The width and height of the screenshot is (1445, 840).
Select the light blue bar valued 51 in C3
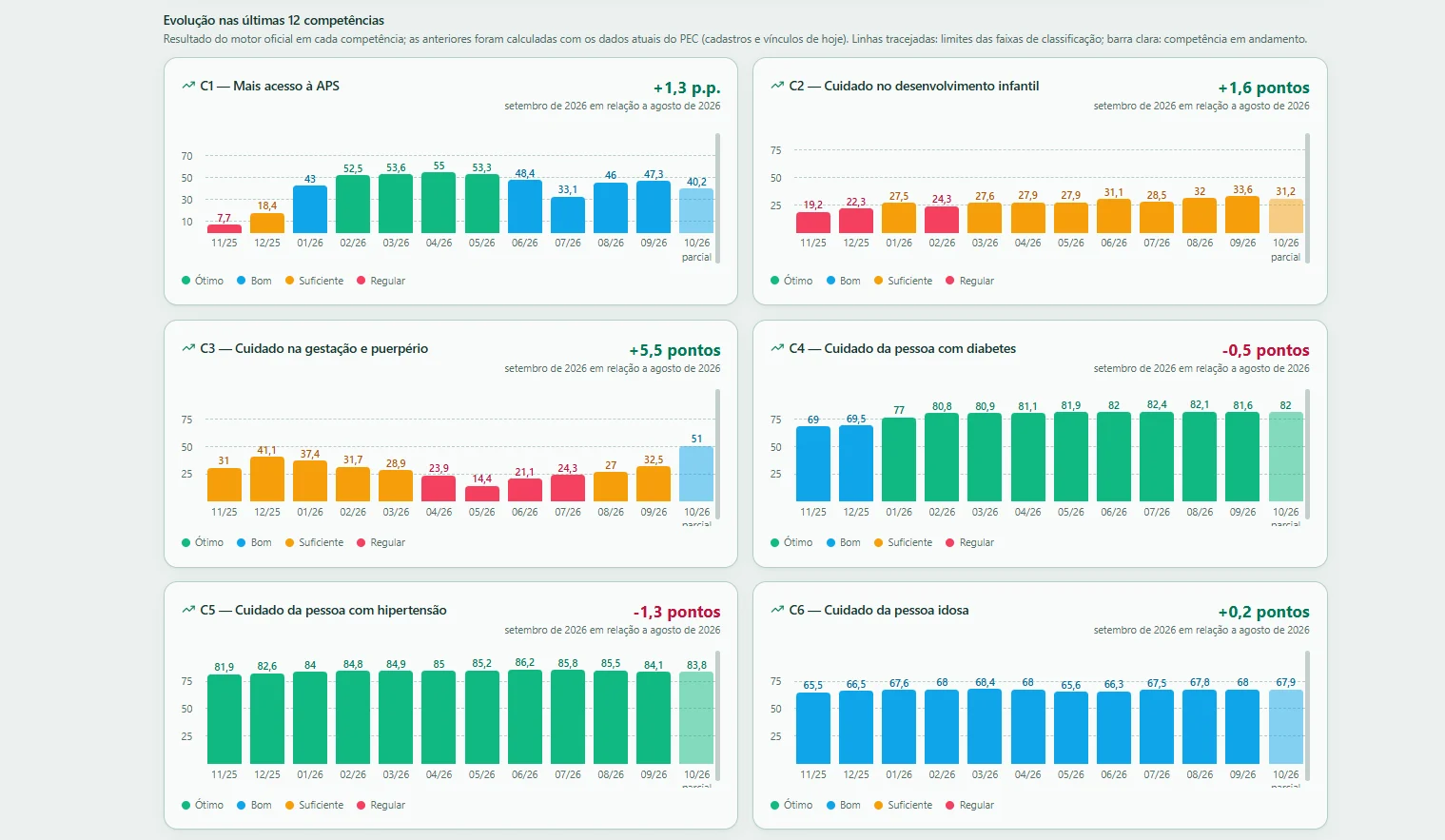pos(696,474)
